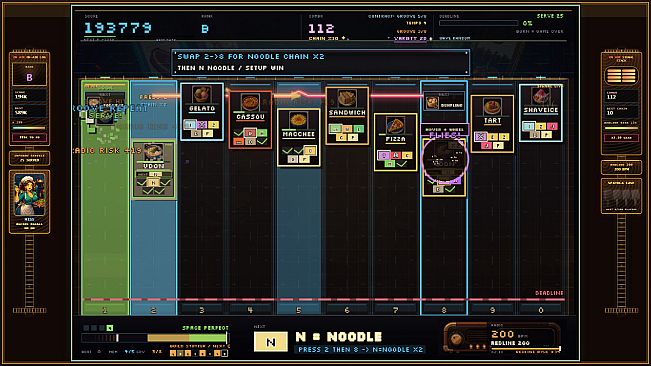Click the PIZZA card name
Image resolution: width=651 pixels, height=366 pixels.
(395, 139)
